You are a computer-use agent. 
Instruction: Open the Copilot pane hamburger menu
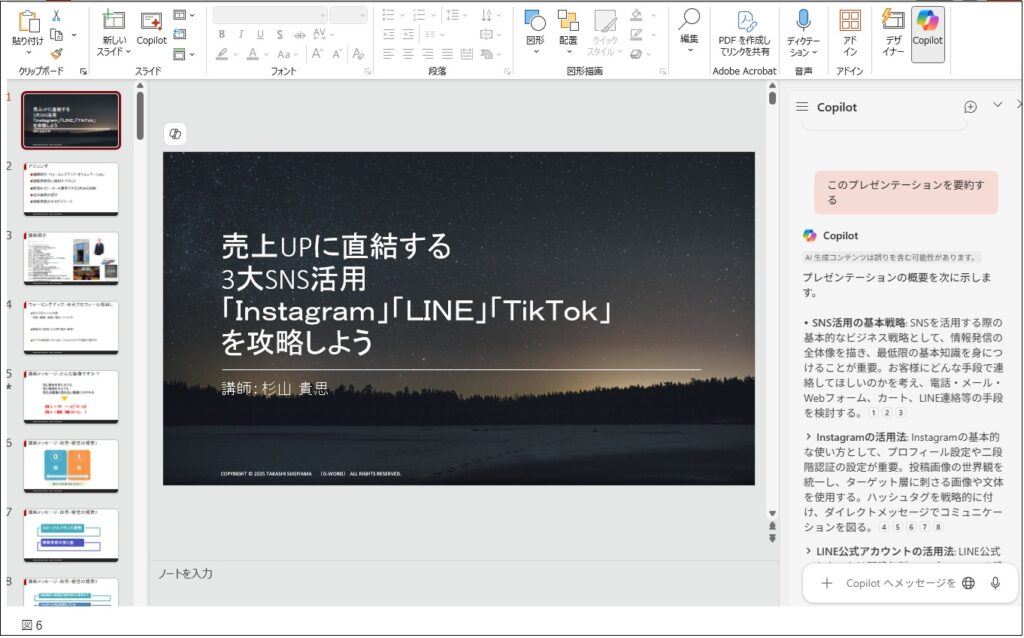coord(802,107)
